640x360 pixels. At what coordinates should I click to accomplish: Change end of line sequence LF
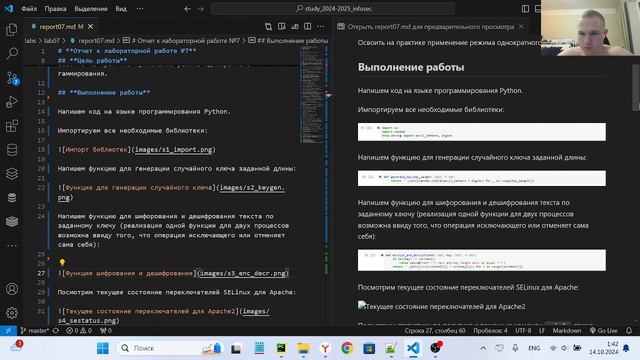[x=542, y=331]
